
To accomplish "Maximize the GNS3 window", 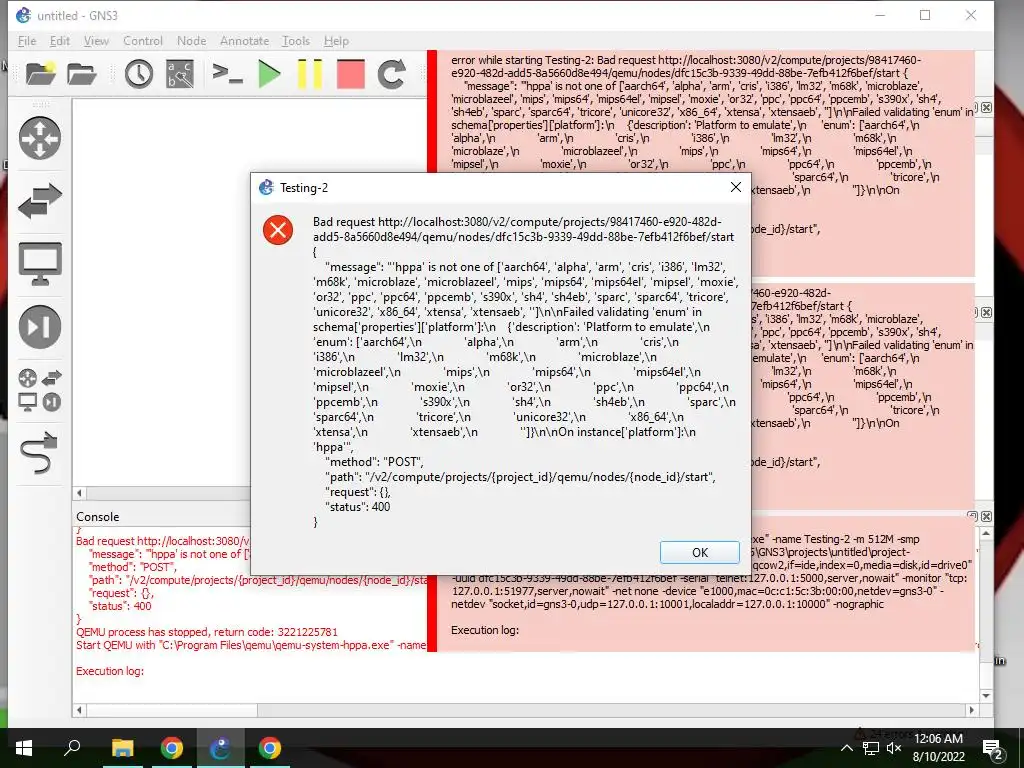I will tap(925, 15).
